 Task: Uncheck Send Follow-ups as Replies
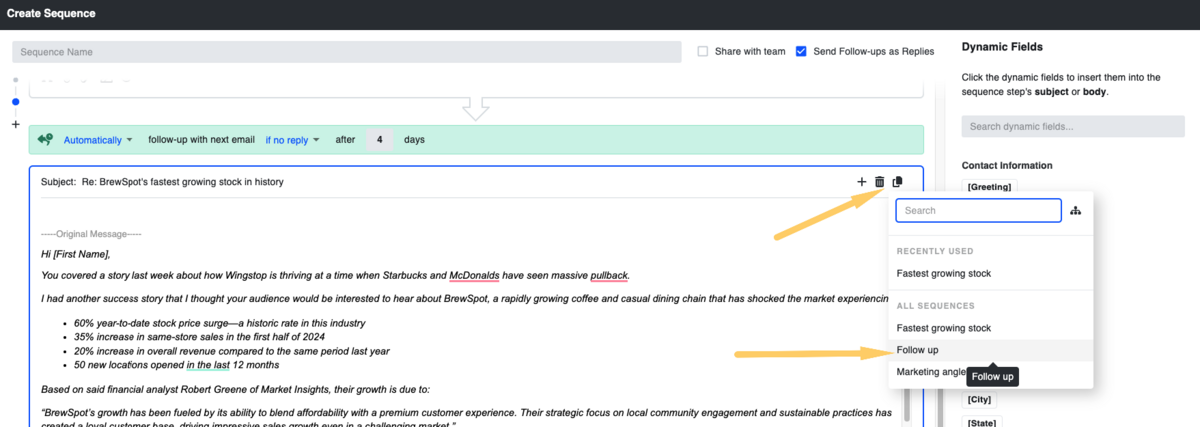[801, 51]
